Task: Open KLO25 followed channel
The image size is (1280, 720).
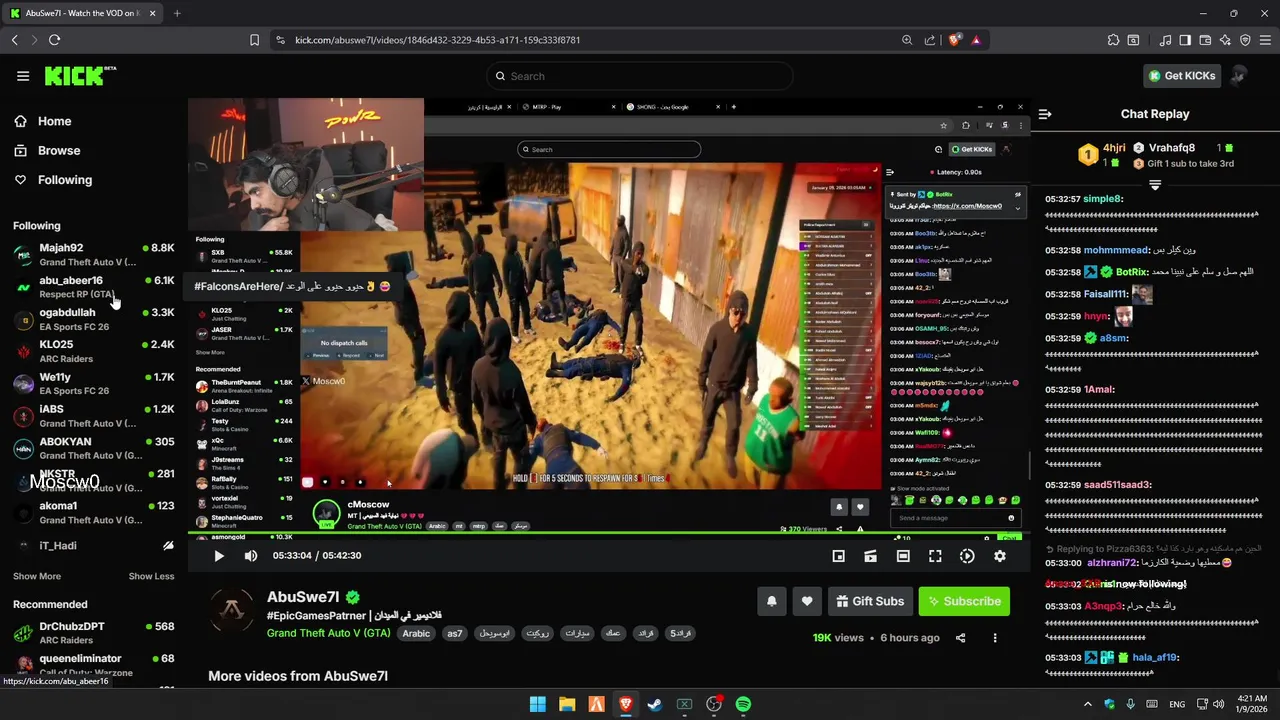Action: click(x=94, y=351)
